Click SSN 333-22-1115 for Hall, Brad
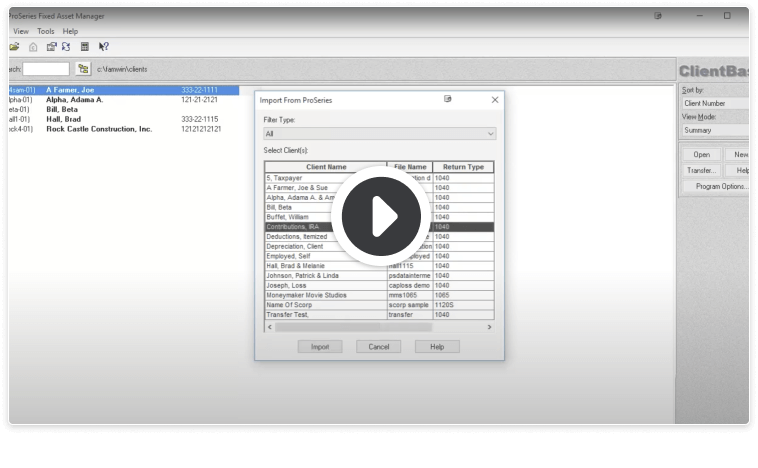The image size is (758, 468). pos(200,119)
